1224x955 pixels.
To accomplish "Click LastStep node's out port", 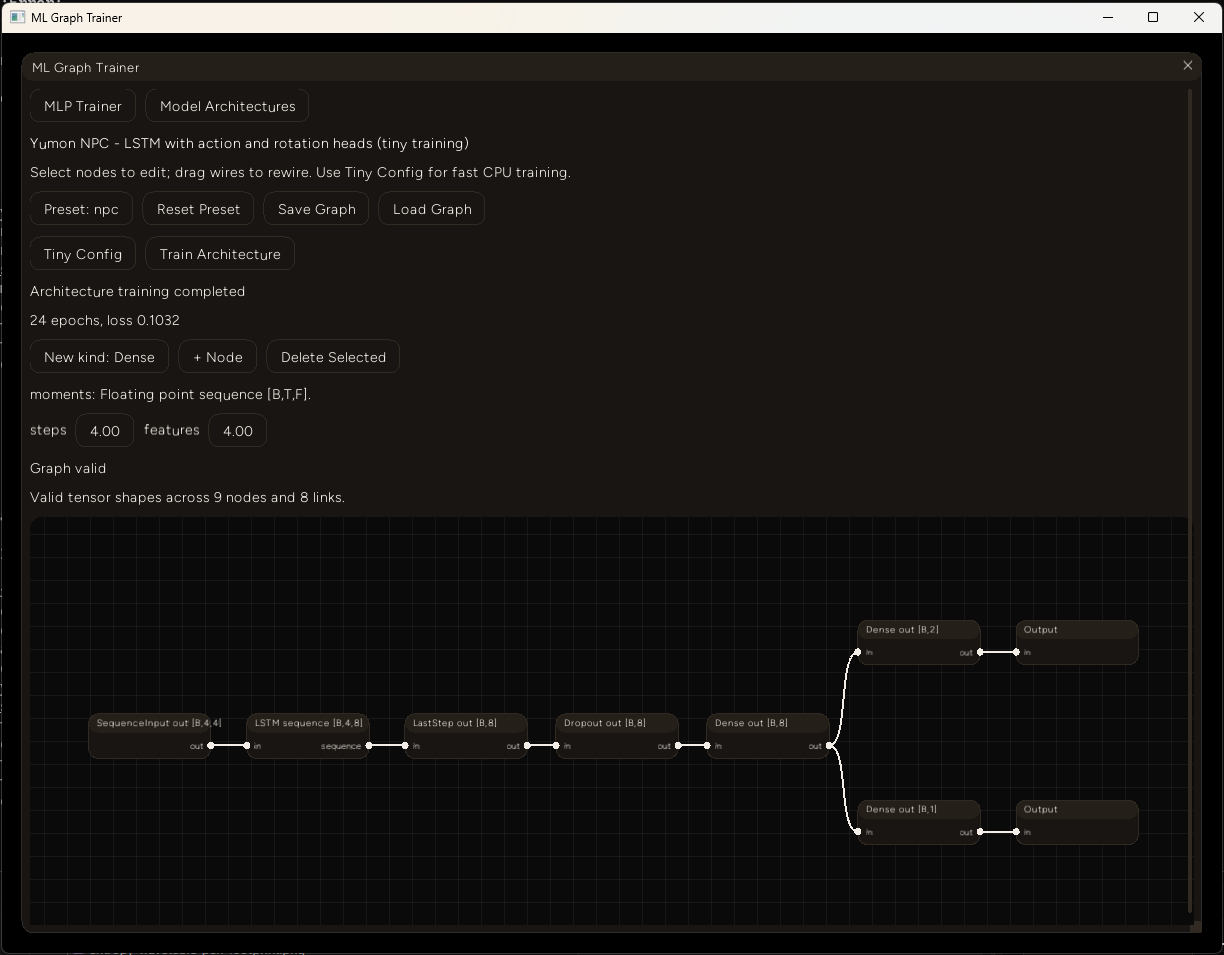I will tap(527, 746).
